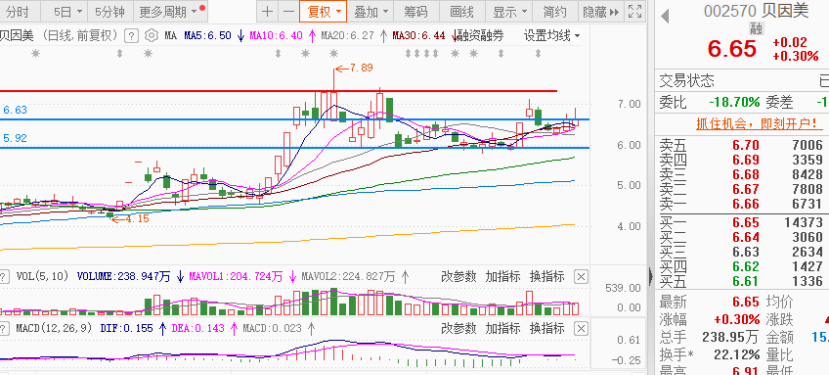The height and width of the screenshot is (375, 829).
Task: Expand 设置均线 dropdown
Action: point(551,36)
